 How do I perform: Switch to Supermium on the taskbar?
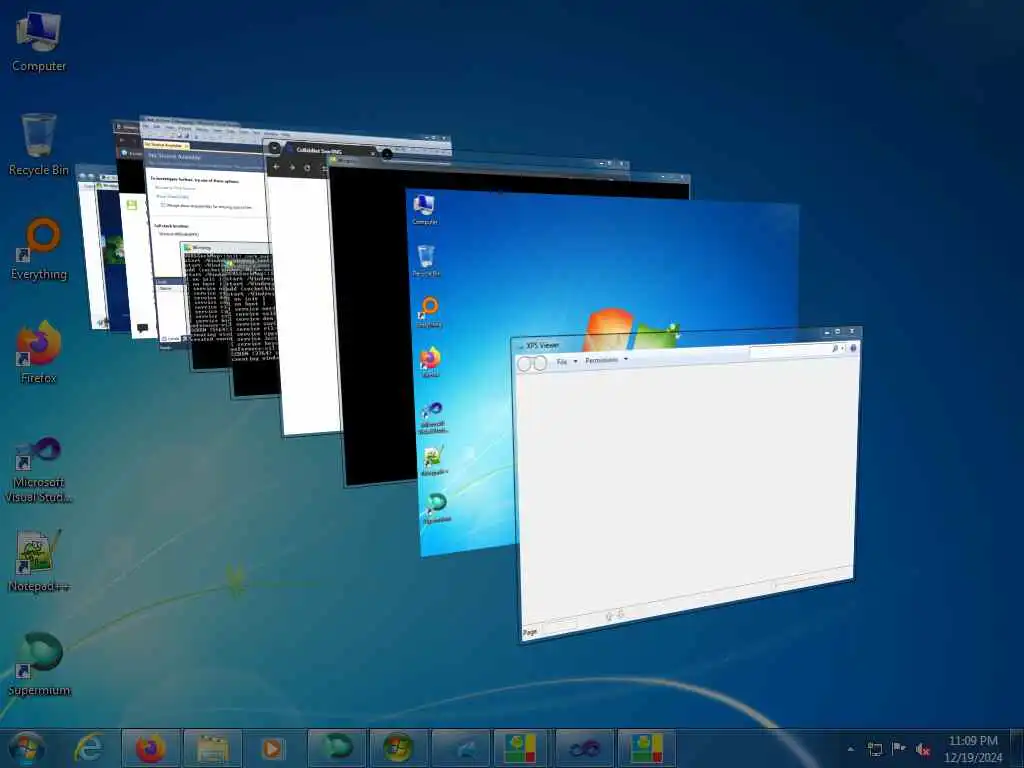pyautogui.click(x=336, y=748)
